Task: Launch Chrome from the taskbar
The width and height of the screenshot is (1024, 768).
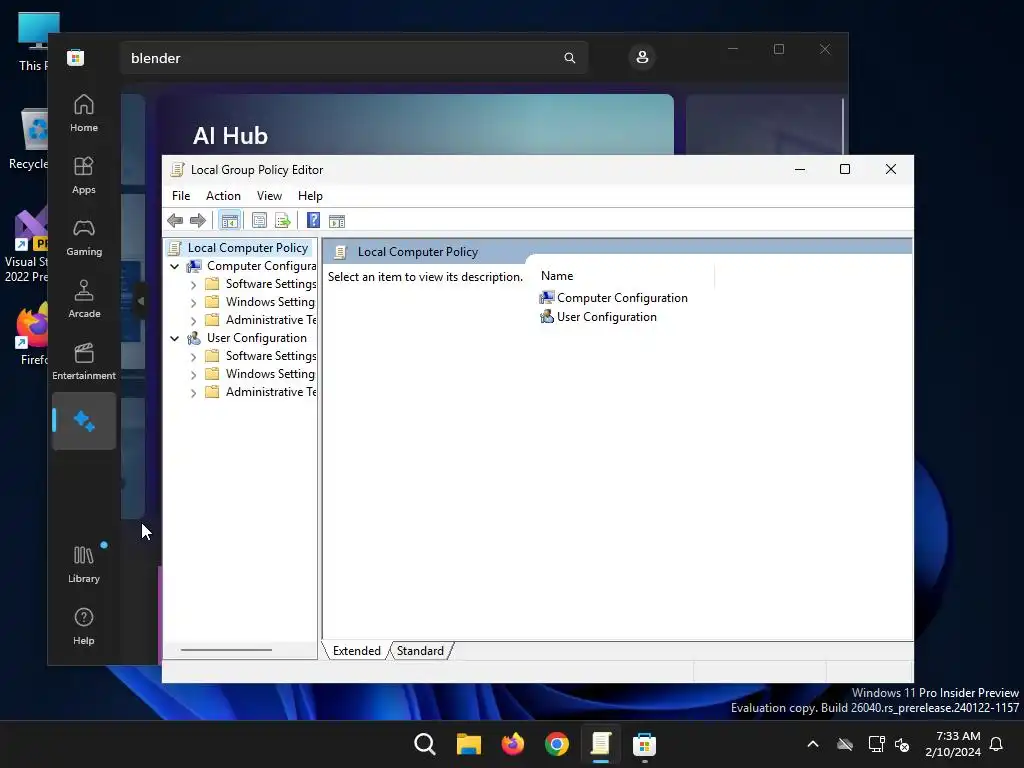Action: point(556,744)
